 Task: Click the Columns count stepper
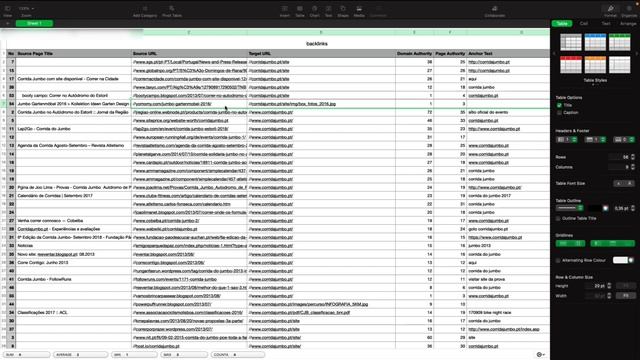click(x=633, y=167)
